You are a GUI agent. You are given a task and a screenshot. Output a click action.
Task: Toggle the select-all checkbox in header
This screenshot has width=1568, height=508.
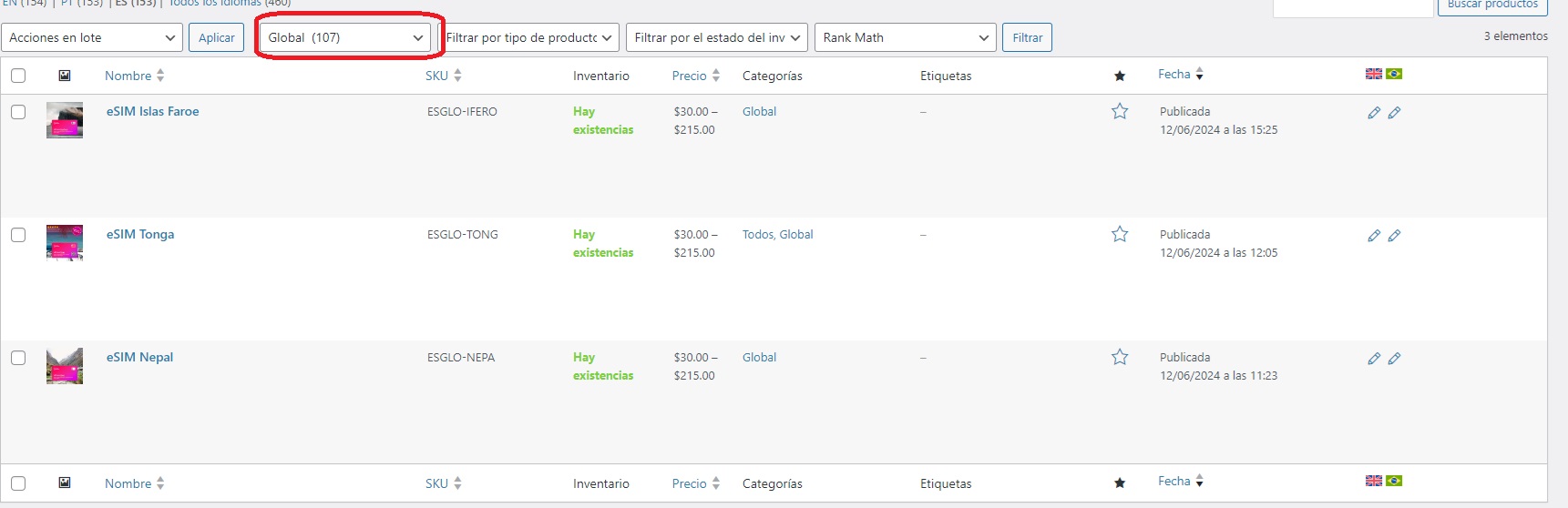pyautogui.click(x=18, y=76)
